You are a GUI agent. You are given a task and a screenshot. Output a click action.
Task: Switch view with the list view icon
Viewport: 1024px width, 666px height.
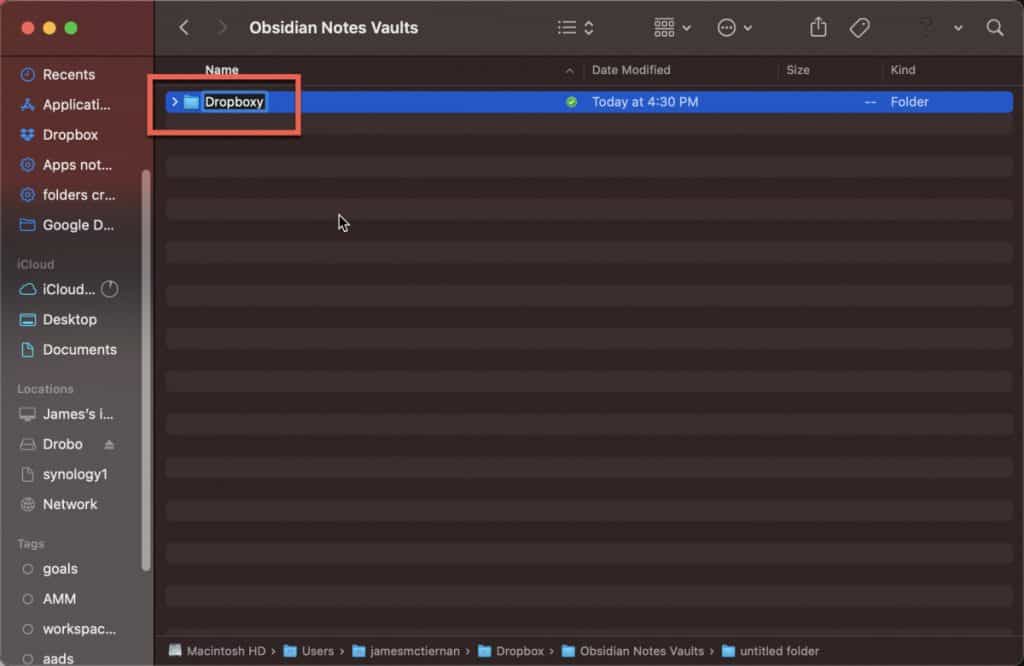tap(575, 28)
